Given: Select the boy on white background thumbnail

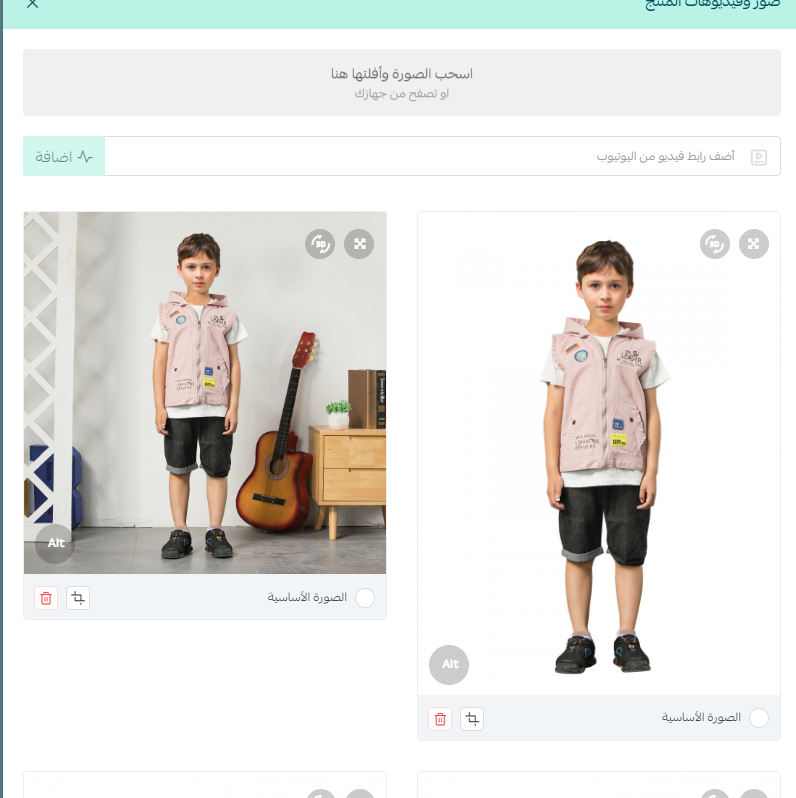Looking at the screenshot, I should (x=599, y=453).
